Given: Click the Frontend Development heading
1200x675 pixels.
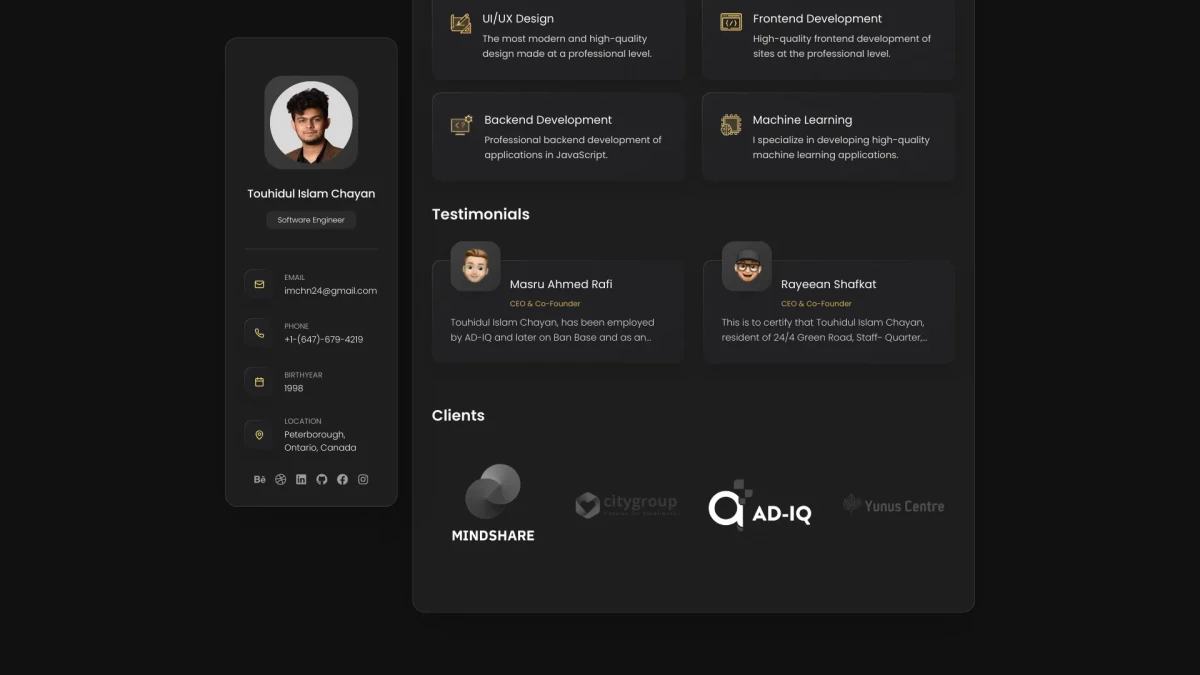Looking at the screenshot, I should pos(817,19).
